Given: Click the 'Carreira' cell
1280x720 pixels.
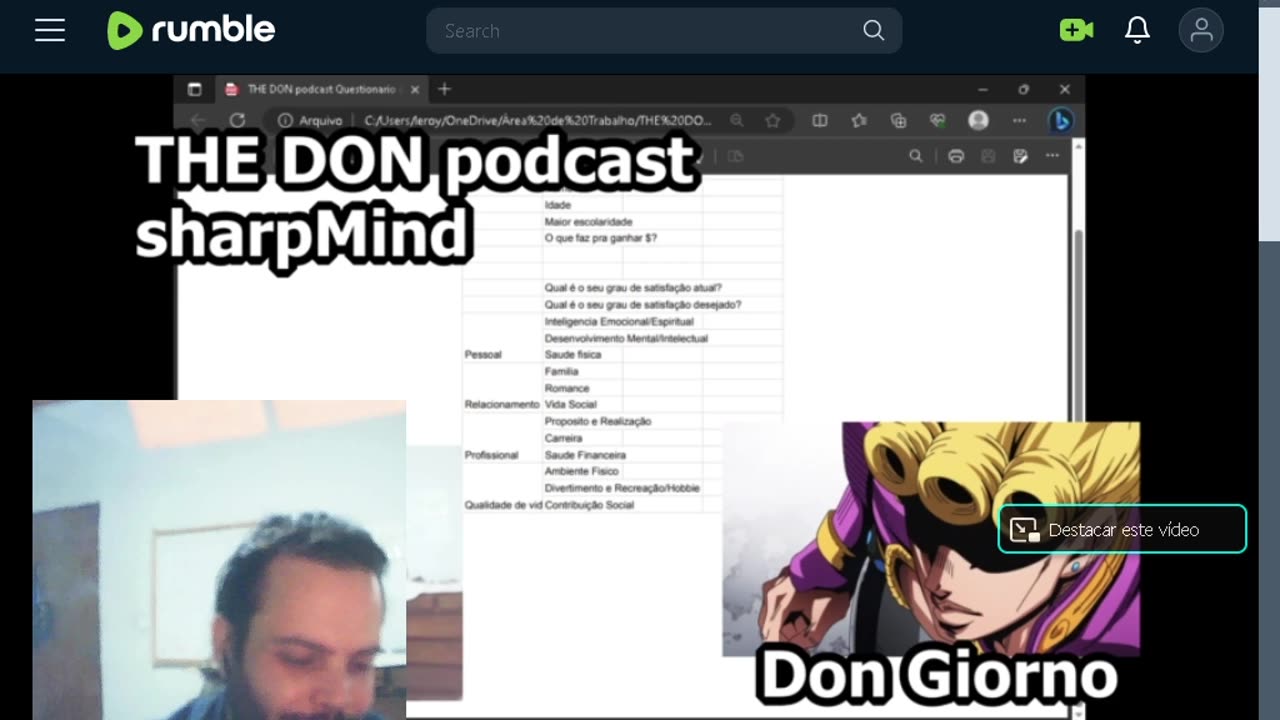Looking at the screenshot, I should (x=563, y=438).
